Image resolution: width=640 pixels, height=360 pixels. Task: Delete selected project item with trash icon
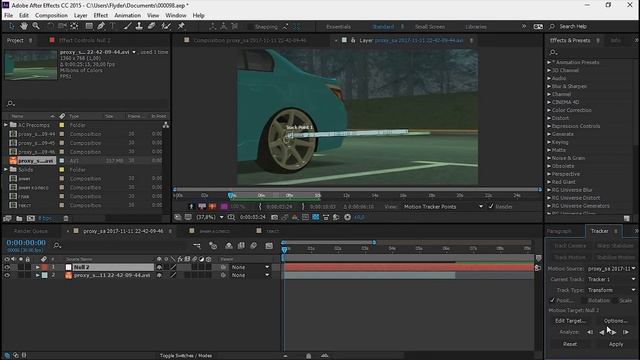pyautogui.click(x=66, y=218)
